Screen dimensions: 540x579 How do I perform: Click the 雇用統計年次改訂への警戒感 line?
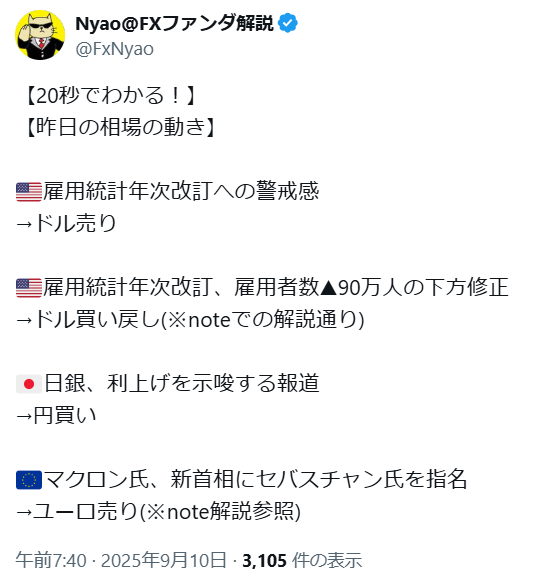(x=181, y=191)
